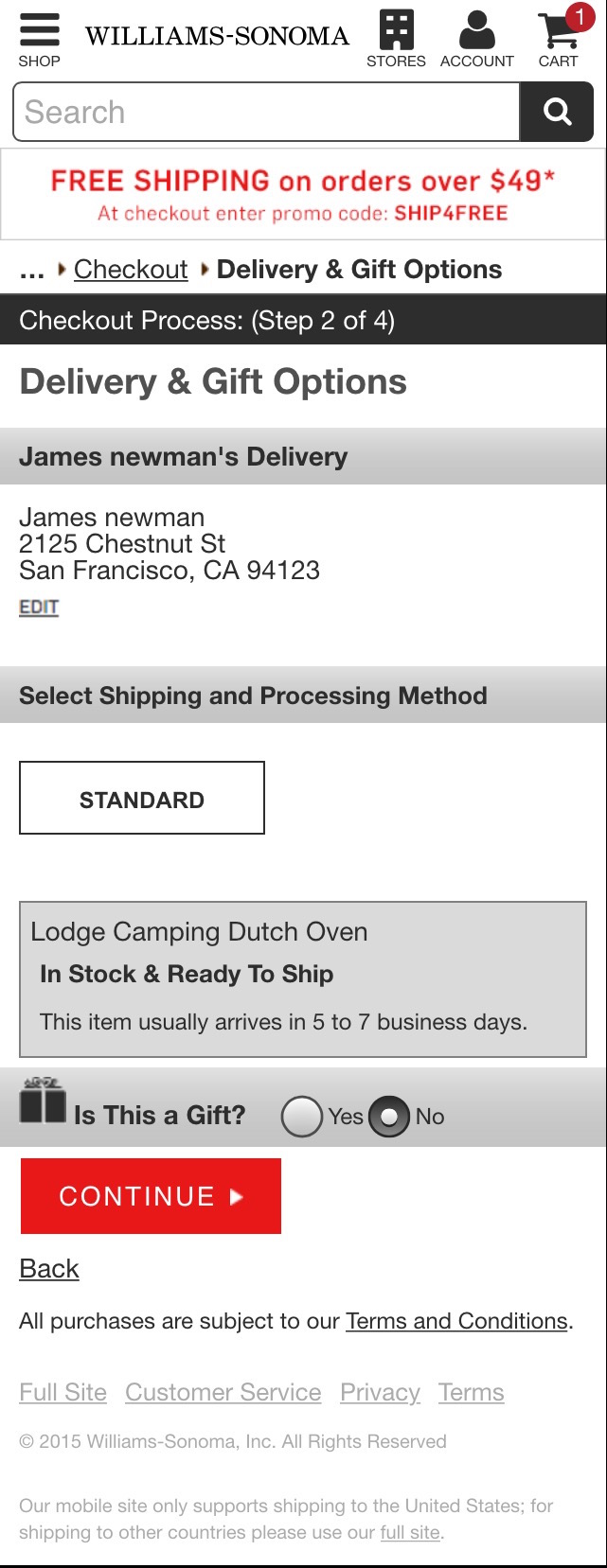
Task: Open Terms and Conditions
Action: tap(455, 1320)
